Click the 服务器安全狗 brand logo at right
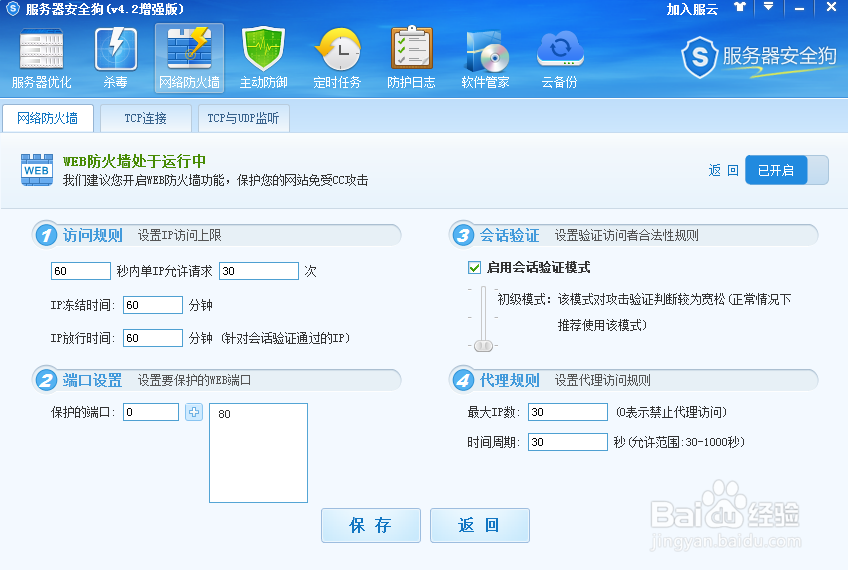848x570 pixels. pos(759,57)
